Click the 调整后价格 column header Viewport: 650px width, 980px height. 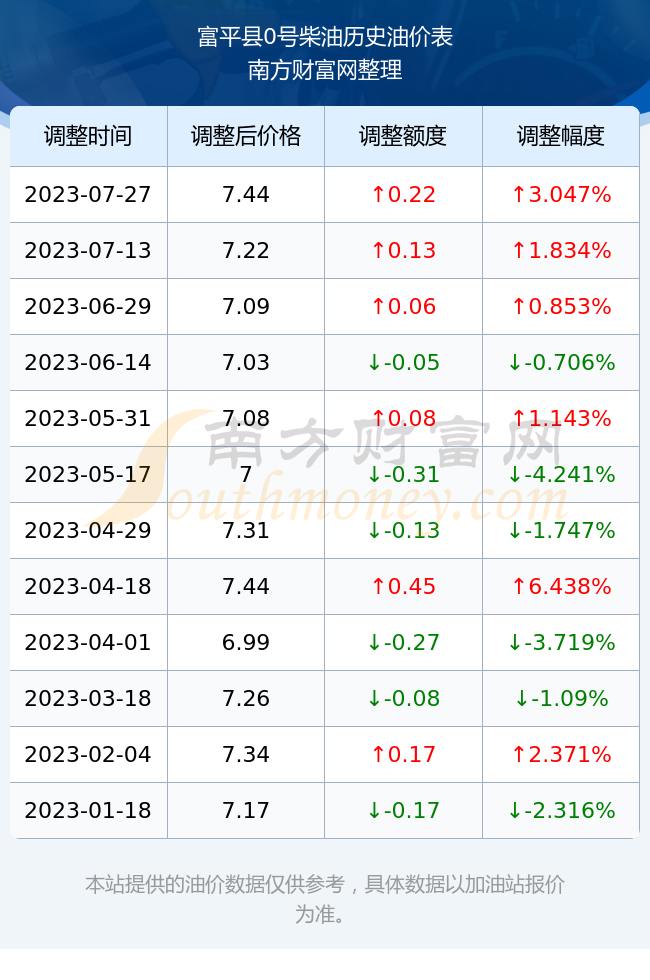click(246, 136)
